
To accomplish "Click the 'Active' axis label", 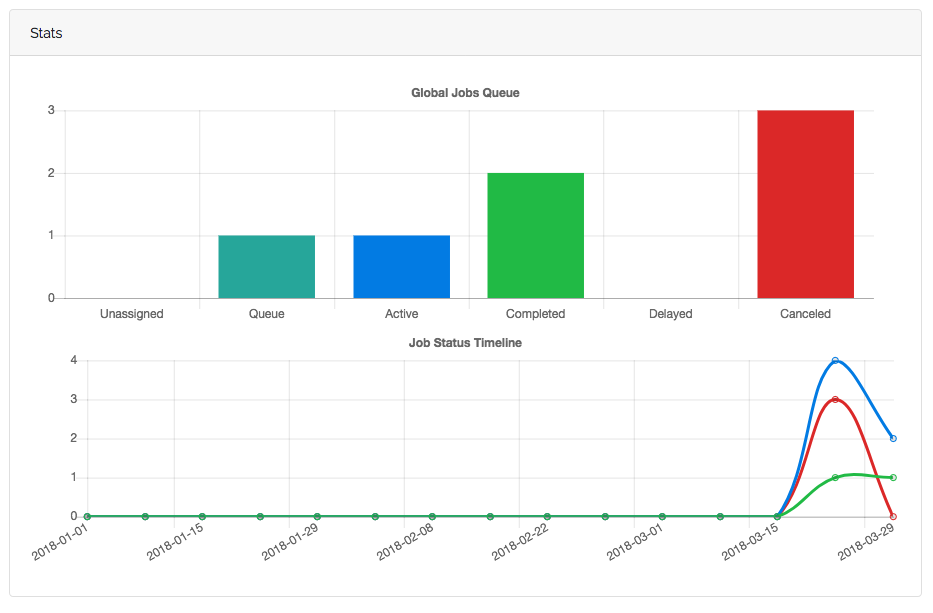I will pyautogui.click(x=402, y=314).
